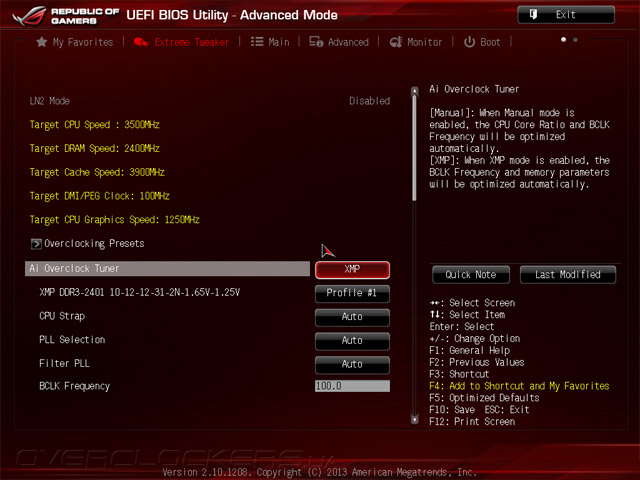
Task: Click the PLL Selection label
Action: tap(72, 340)
